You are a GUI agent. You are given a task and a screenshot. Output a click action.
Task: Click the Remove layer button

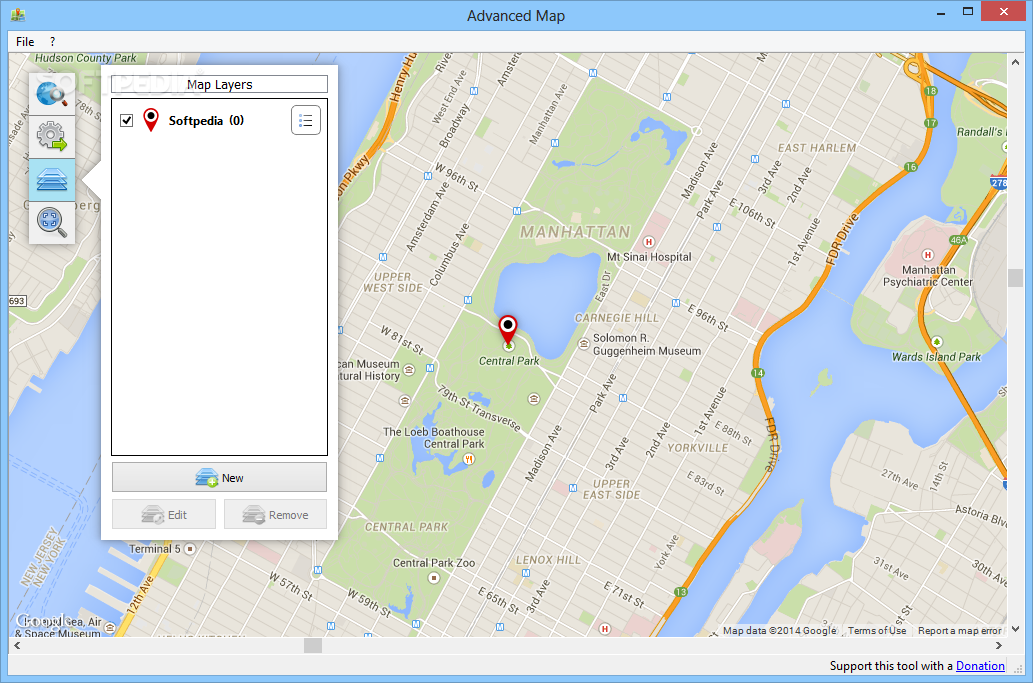coord(275,514)
